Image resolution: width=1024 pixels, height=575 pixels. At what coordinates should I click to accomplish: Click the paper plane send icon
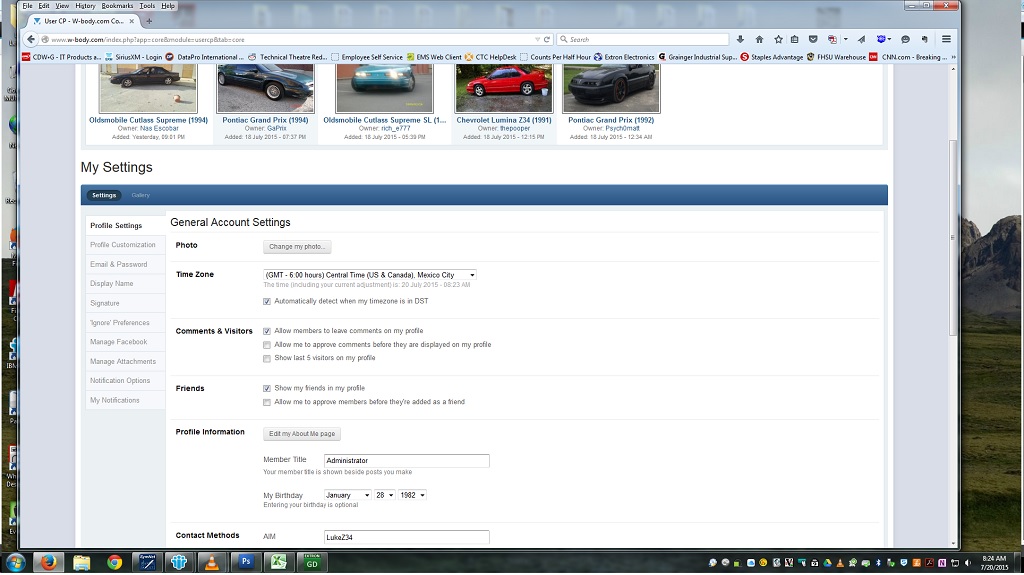(x=861, y=39)
